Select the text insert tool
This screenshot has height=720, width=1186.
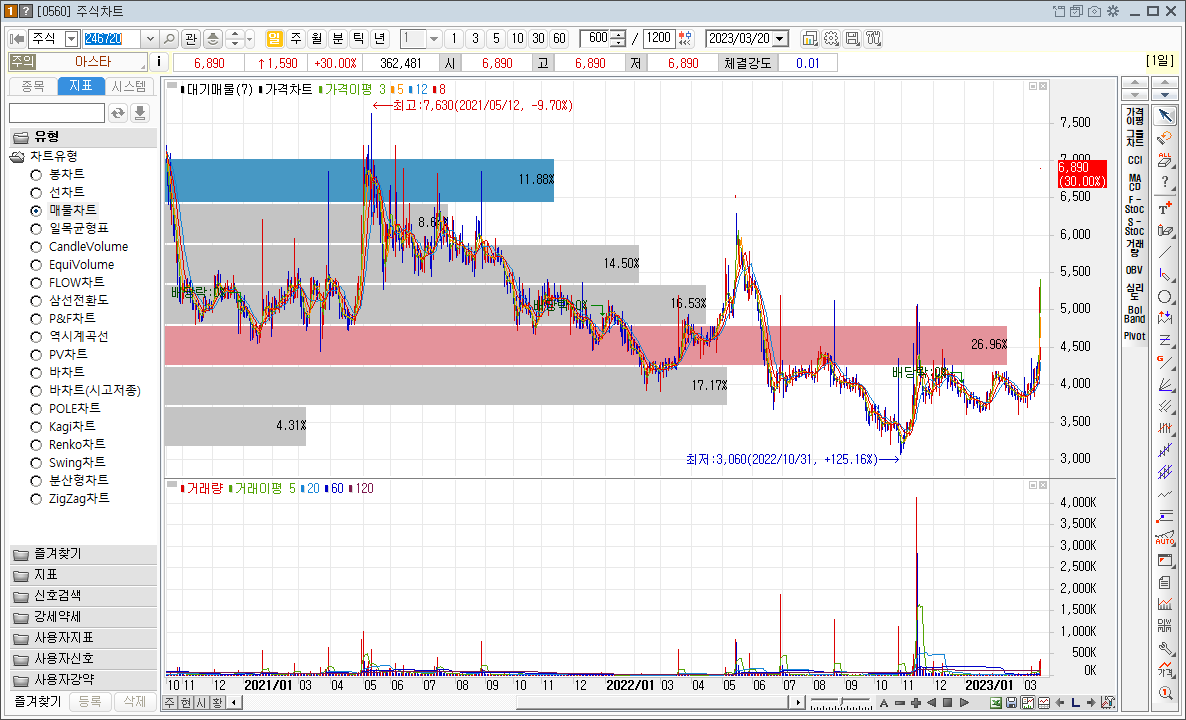click(1165, 208)
